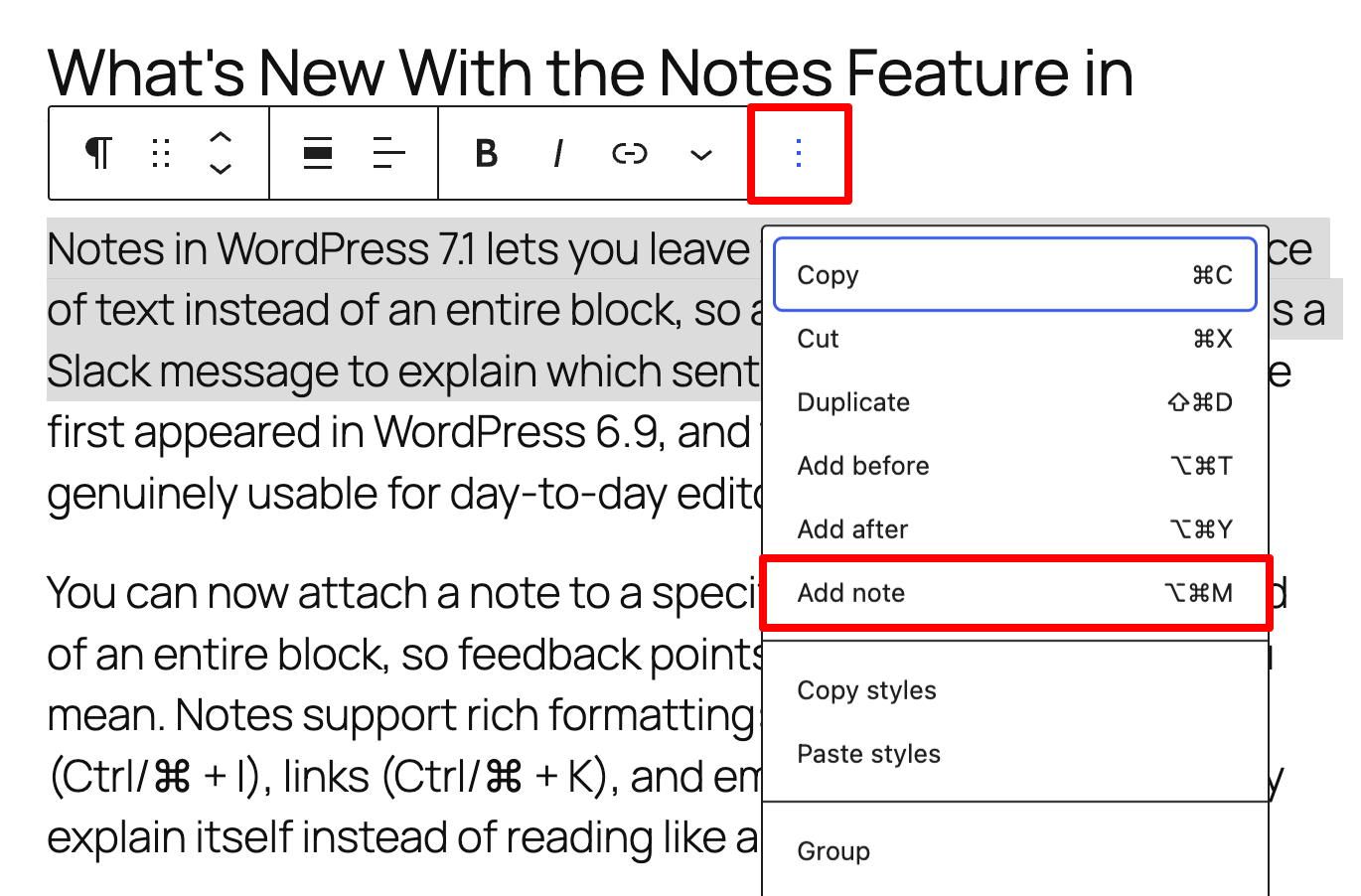This screenshot has height=896, width=1361.
Task: Open the three-dot block options menu
Action: tap(799, 153)
